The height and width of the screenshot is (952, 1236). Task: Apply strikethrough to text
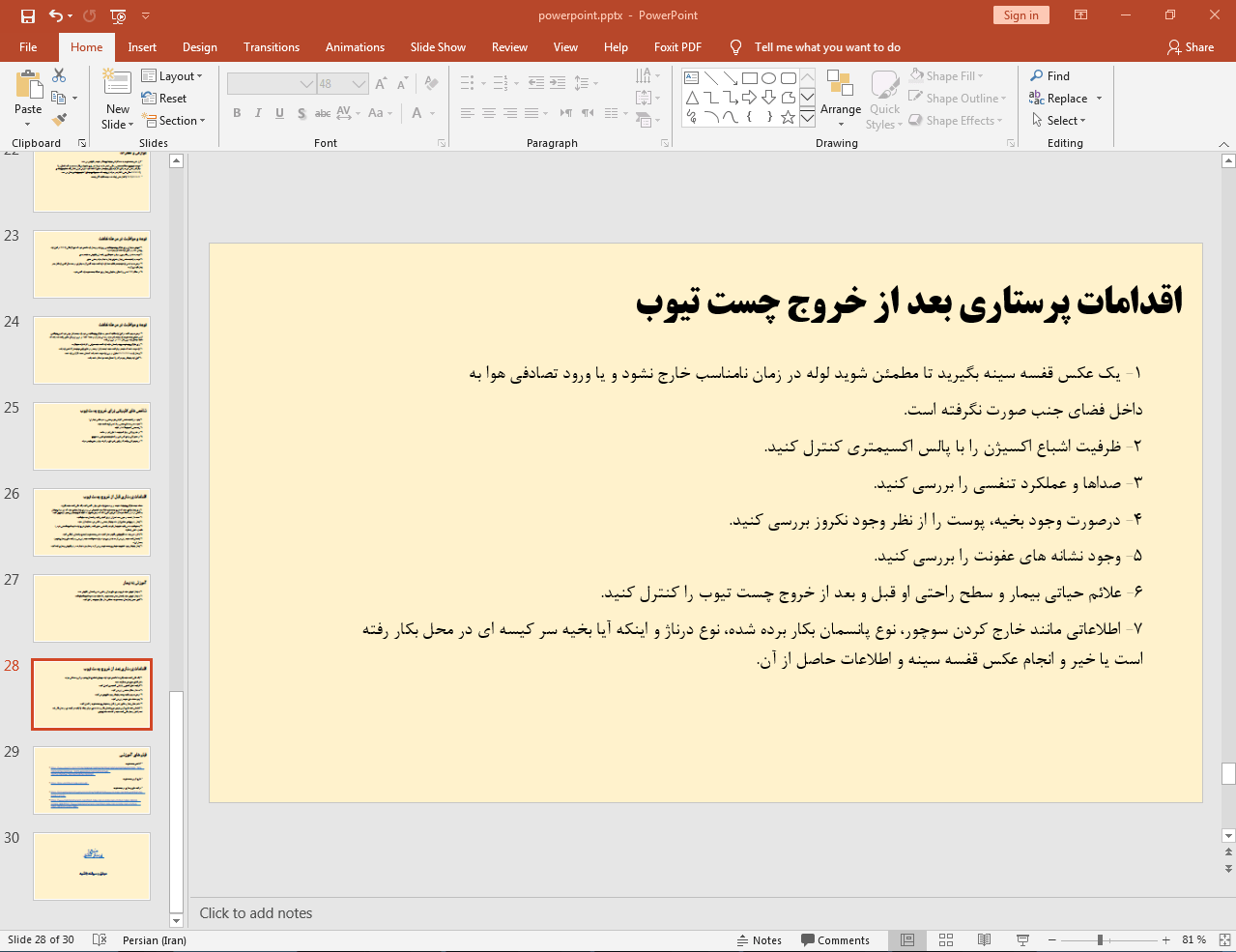point(323,113)
